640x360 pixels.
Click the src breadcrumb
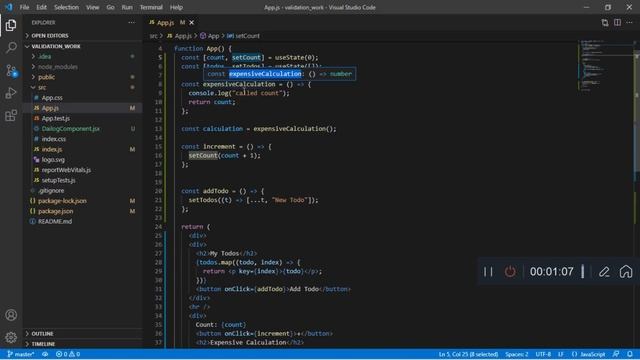tap(153, 36)
